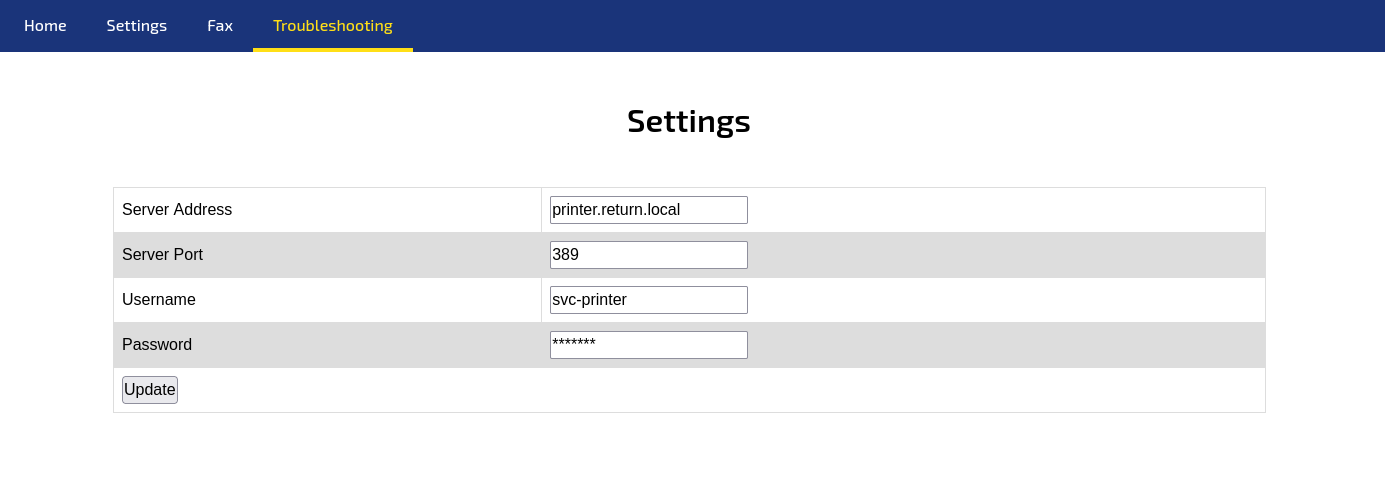Click blank area right of Password field
The height and width of the screenshot is (483, 1385).
point(1005,345)
